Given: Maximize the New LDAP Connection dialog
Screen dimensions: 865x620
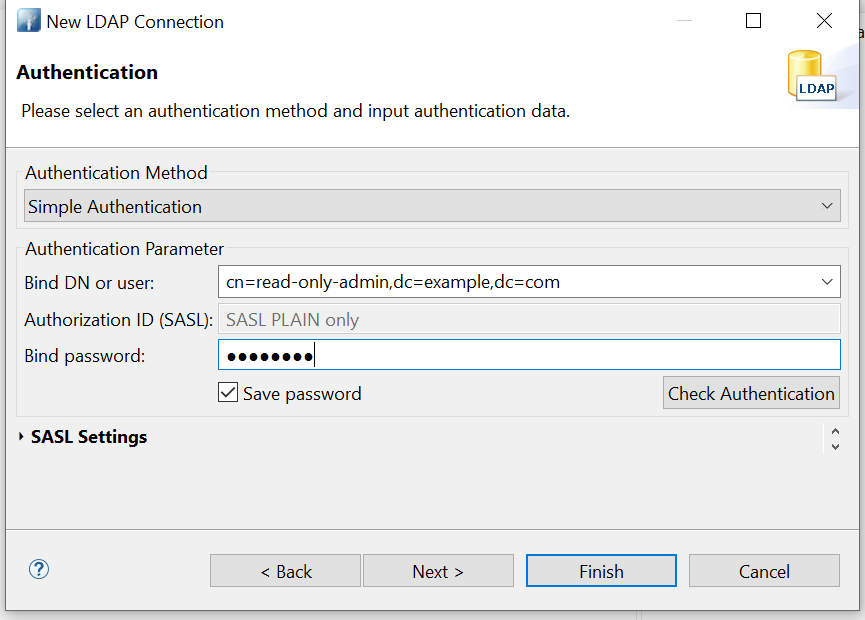Looking at the screenshot, I should click(754, 21).
